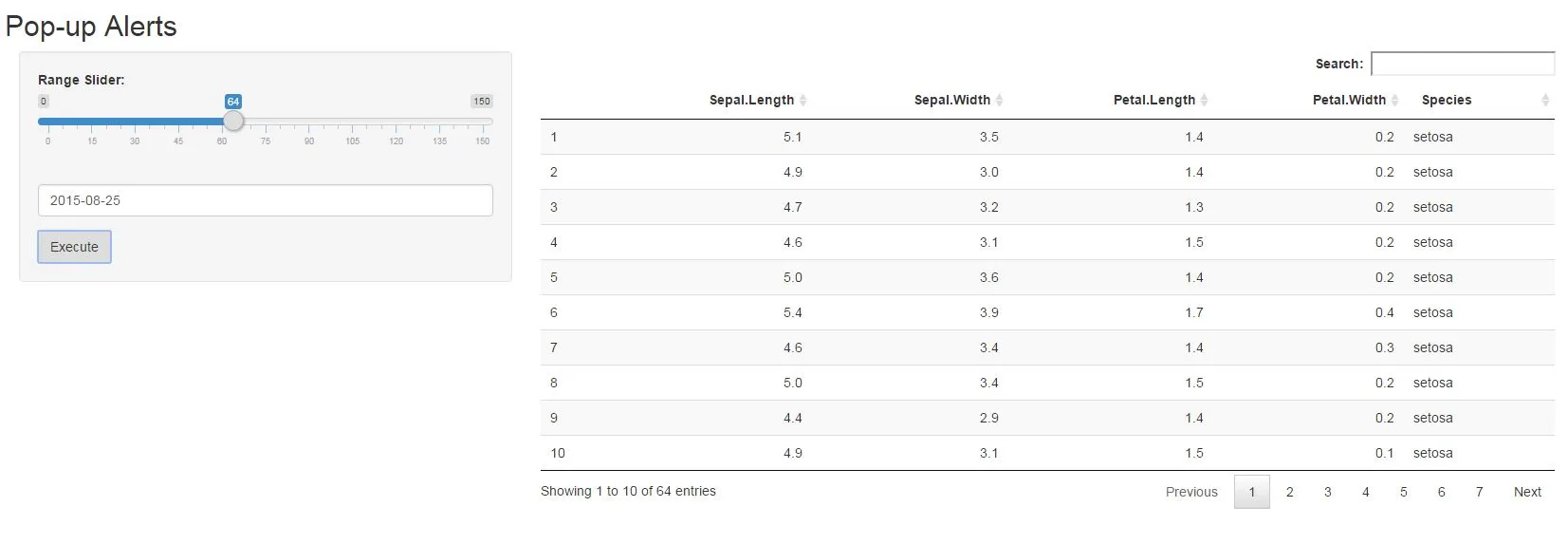
Task: Sort table by Species column
Action: (1447, 100)
